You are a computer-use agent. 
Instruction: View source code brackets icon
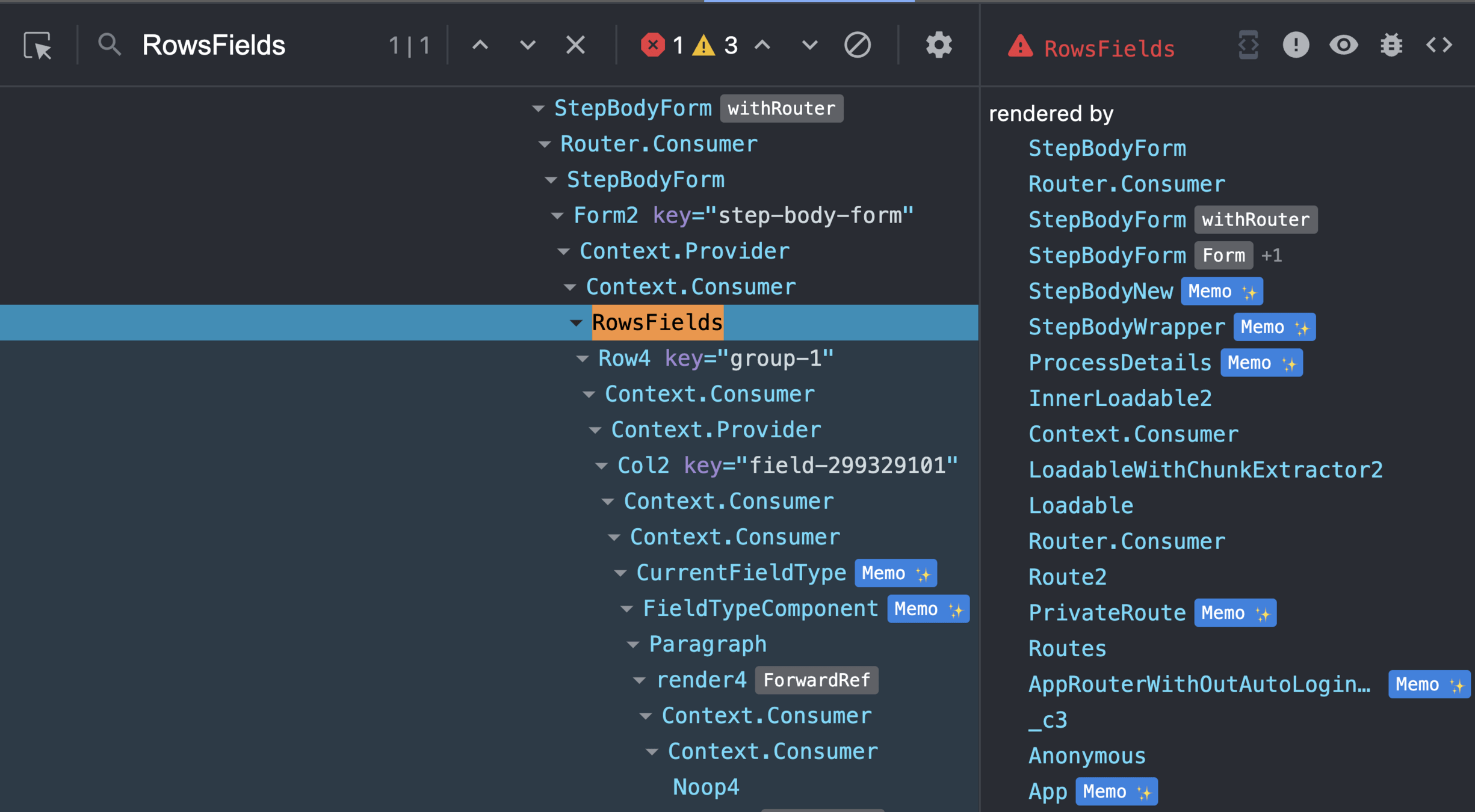pos(1439,45)
